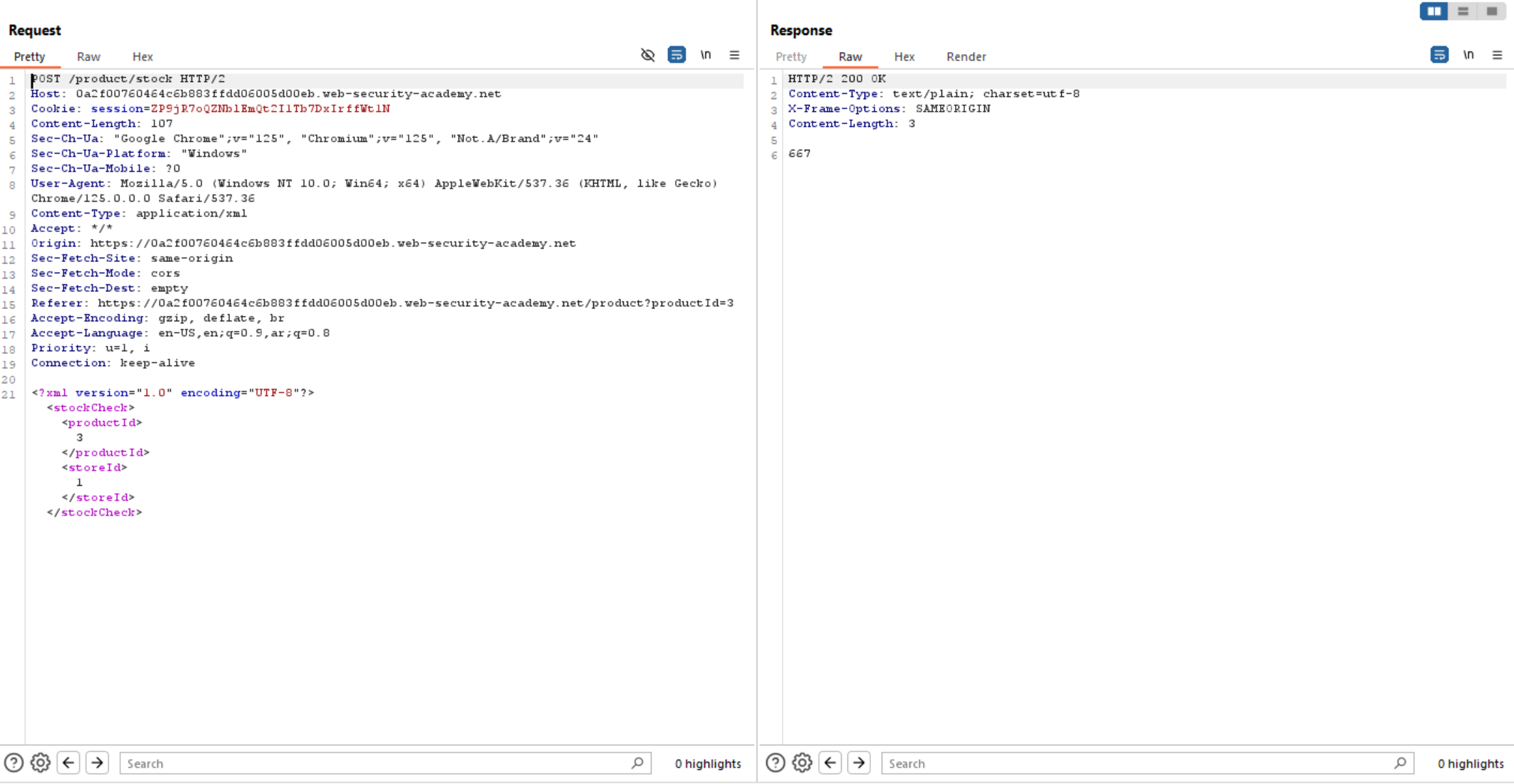Select the Response Raw tab

coord(850,56)
